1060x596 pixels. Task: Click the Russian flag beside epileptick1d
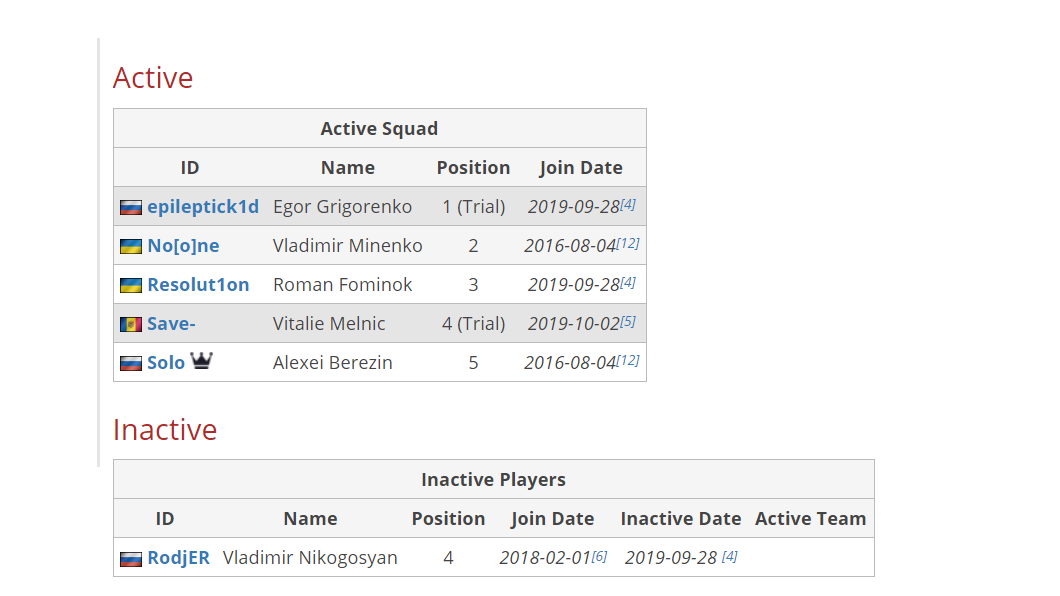(x=131, y=208)
